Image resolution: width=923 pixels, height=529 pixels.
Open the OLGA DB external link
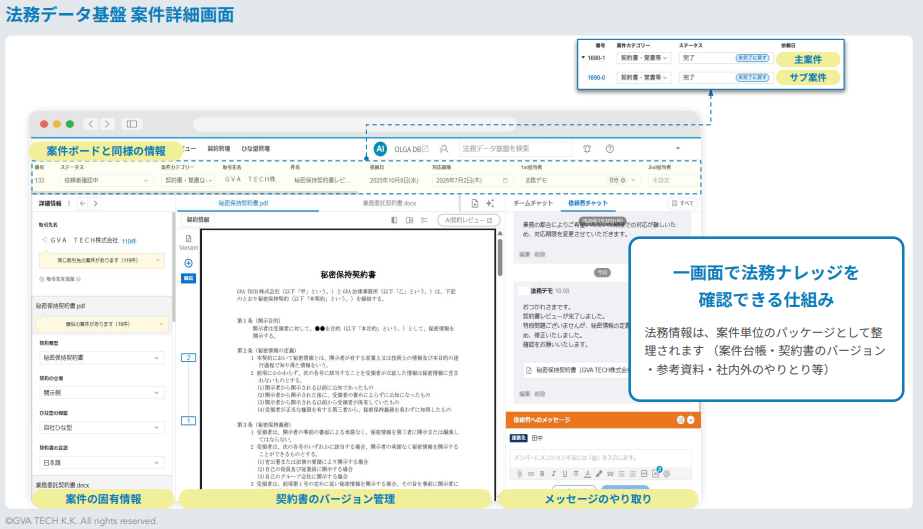coord(411,149)
